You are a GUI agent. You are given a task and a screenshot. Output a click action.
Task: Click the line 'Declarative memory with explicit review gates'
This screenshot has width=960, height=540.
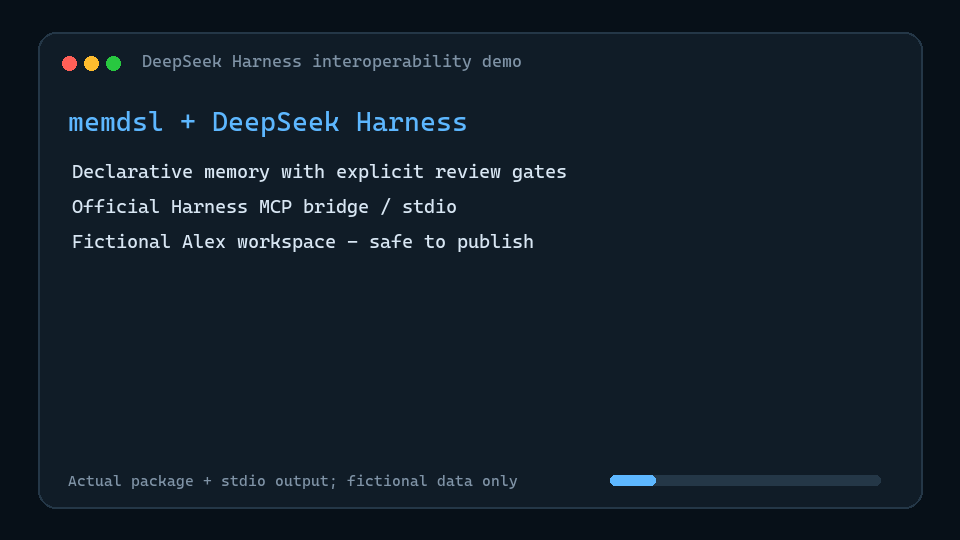click(x=319, y=172)
